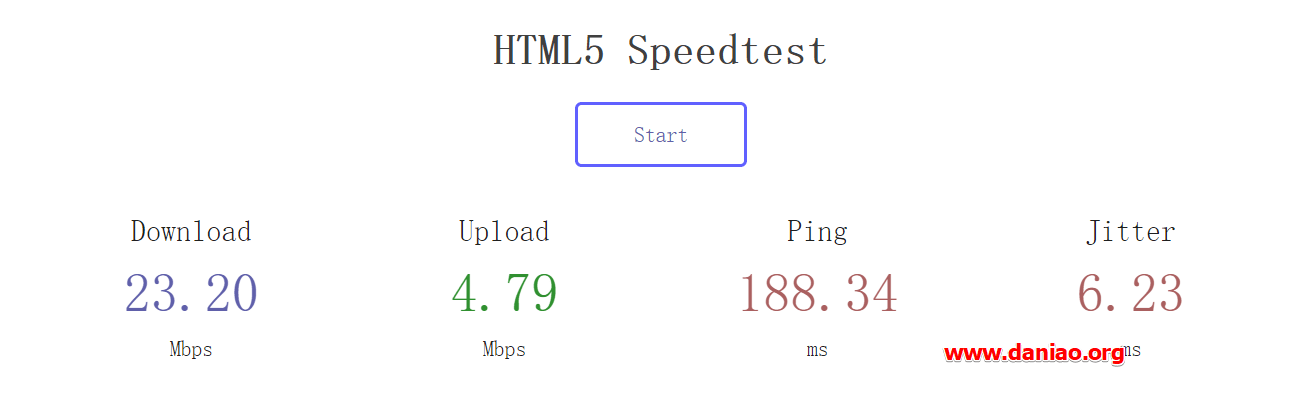
Task: Select the 23.20 download speed value
Action: click(x=191, y=294)
